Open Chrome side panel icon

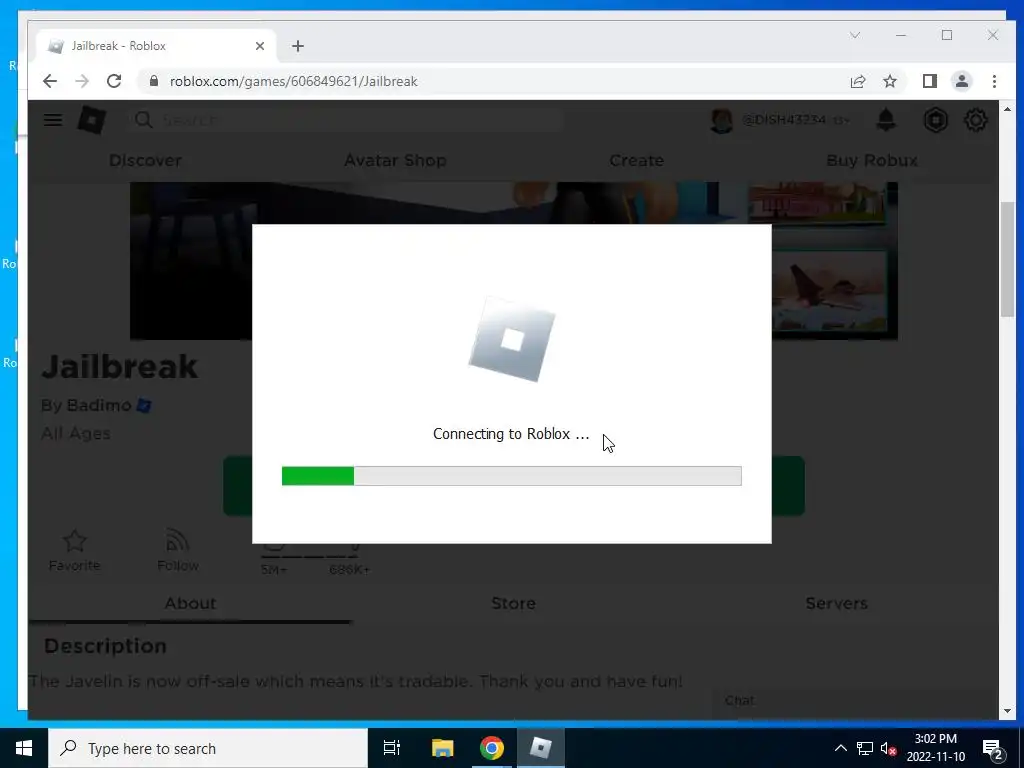pos(929,81)
